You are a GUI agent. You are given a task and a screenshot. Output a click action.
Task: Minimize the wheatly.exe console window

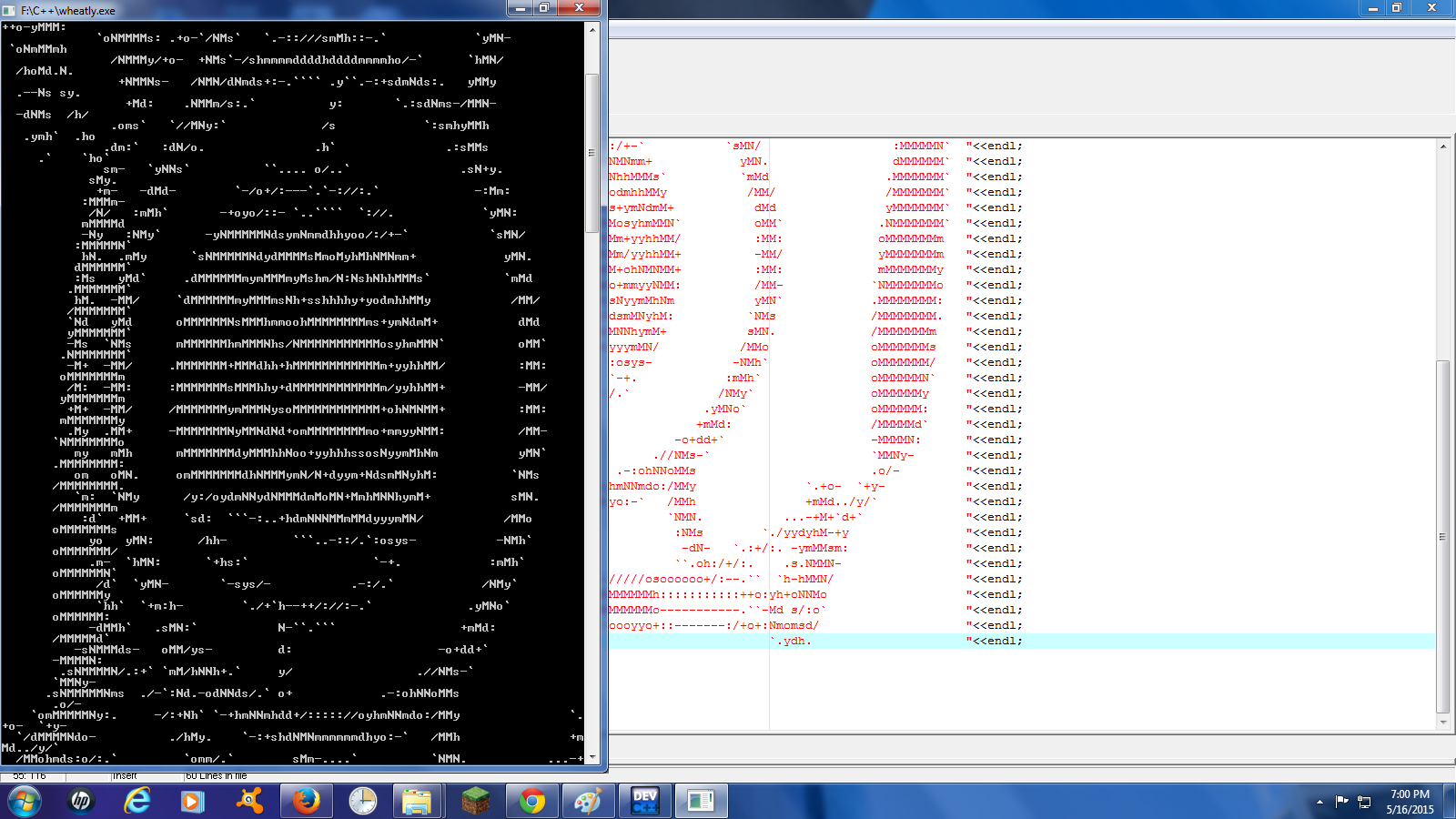tap(520, 8)
